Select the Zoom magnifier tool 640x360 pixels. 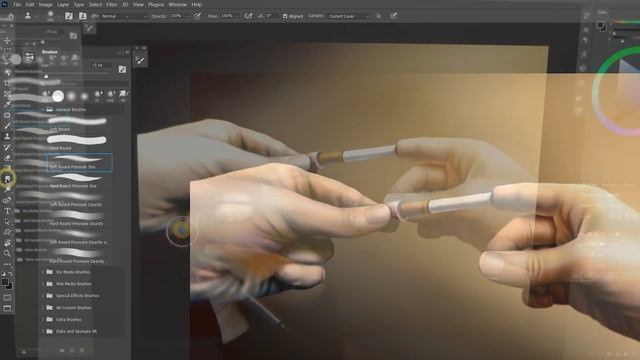point(7,253)
